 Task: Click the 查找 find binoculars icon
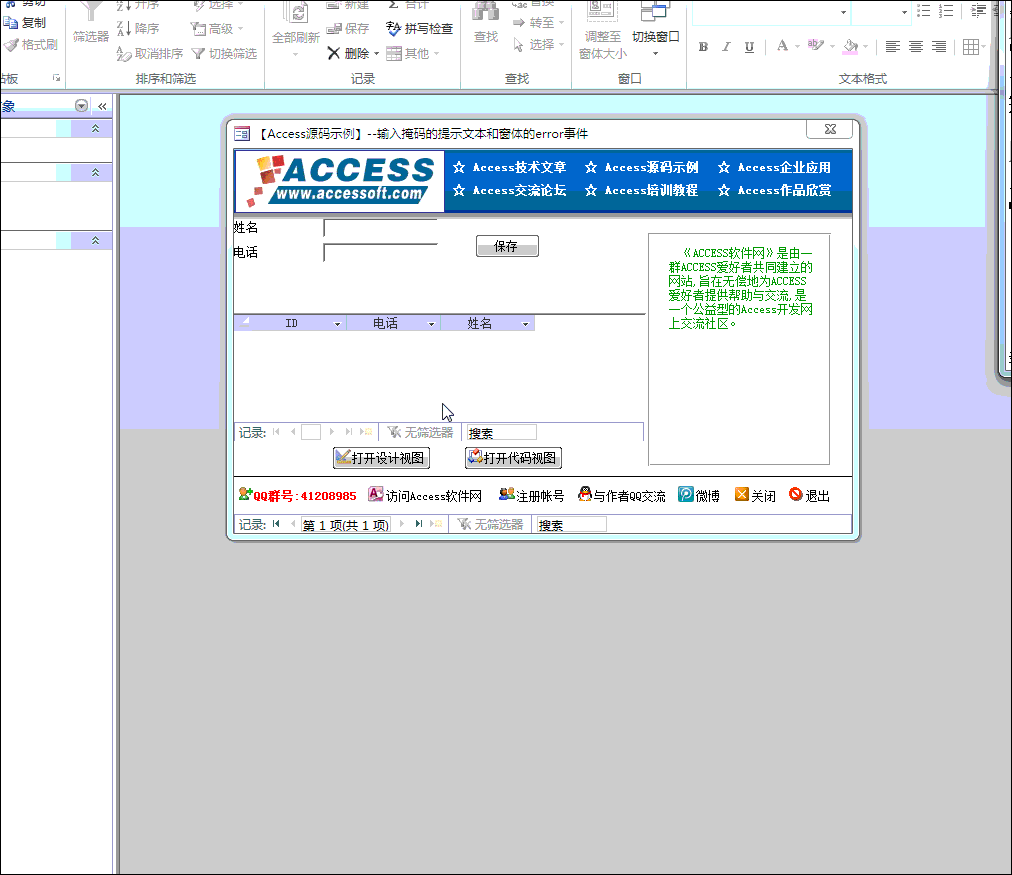coord(485,13)
